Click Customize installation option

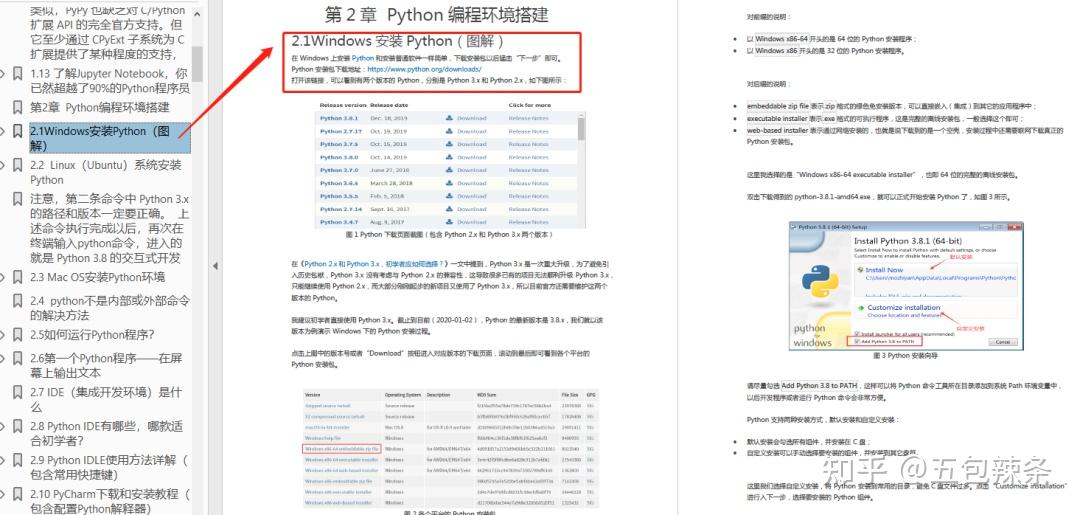tap(903, 308)
